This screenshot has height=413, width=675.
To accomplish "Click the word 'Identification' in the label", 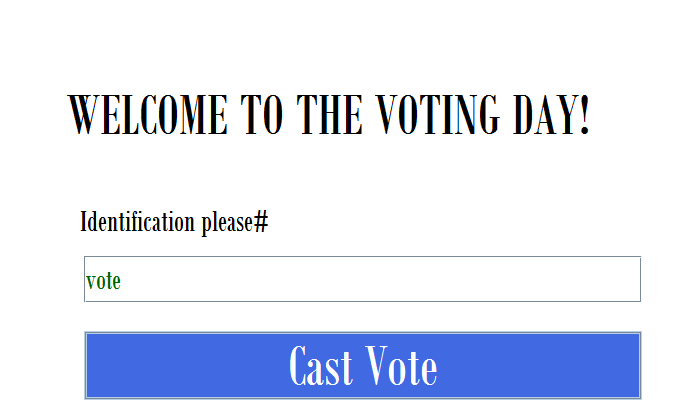I will coord(138,222).
